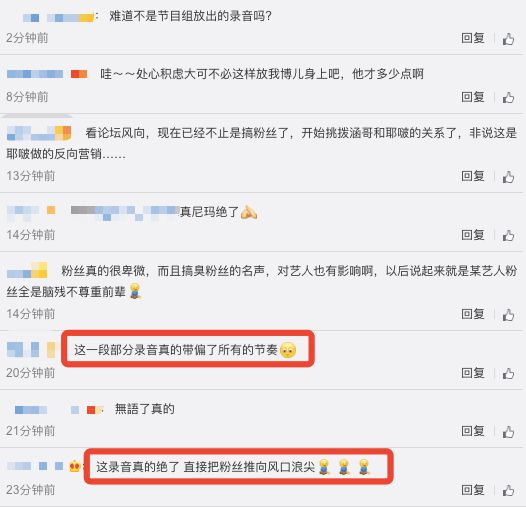
Task: Reply to the comment from 20分钟前
Action: [473, 373]
